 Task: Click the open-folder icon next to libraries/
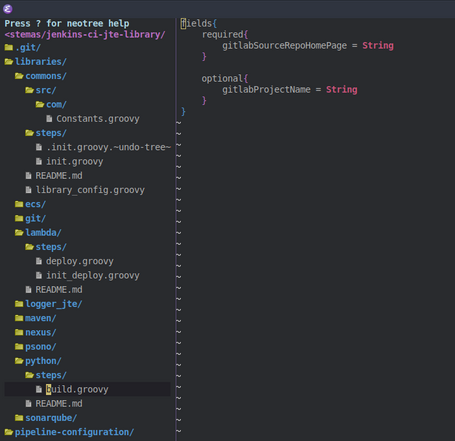(x=9, y=62)
